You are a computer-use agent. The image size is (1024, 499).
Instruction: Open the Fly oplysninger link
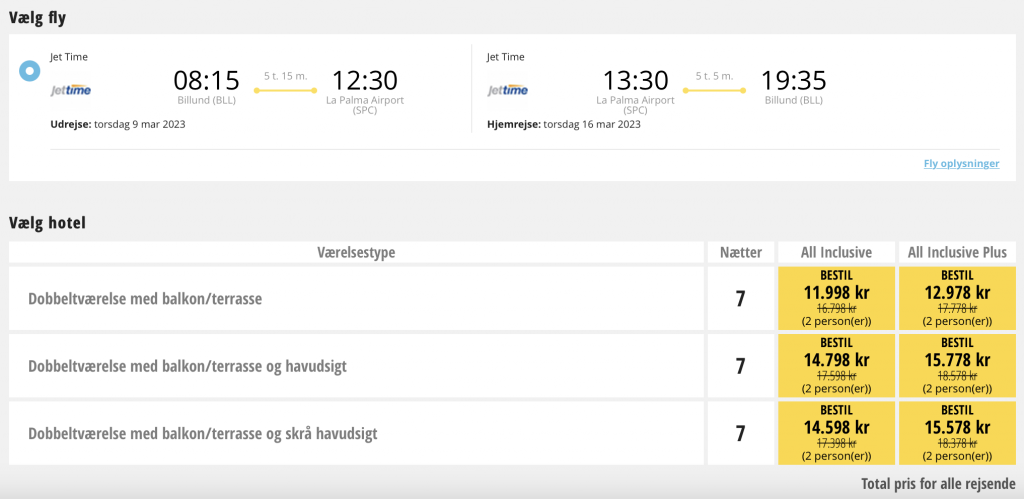pyautogui.click(x=961, y=163)
